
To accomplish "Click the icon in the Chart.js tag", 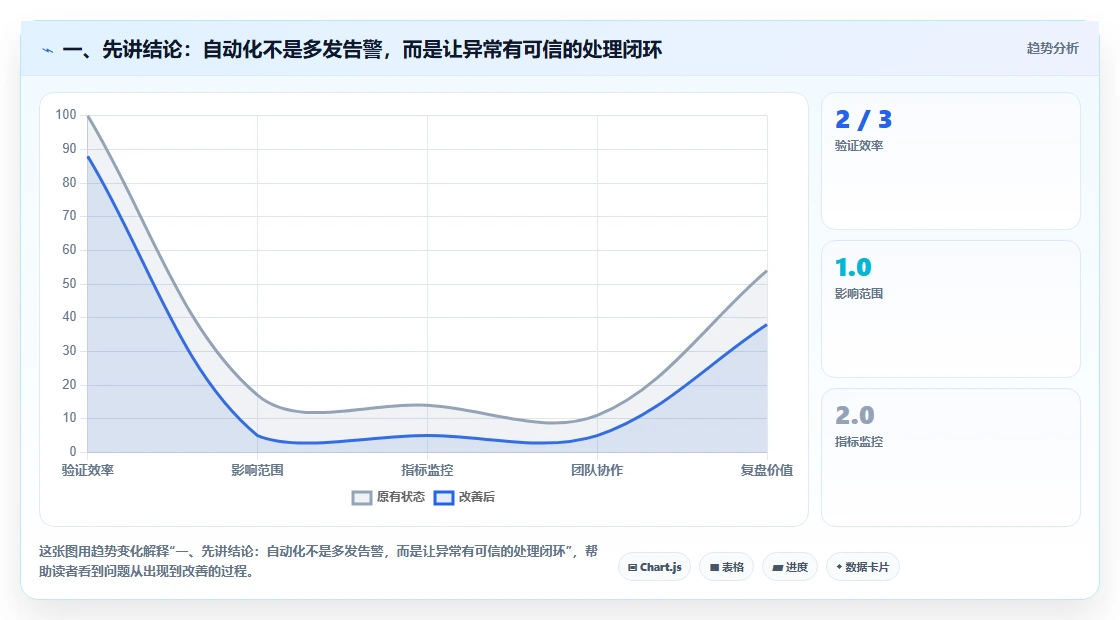I will coord(632,568).
